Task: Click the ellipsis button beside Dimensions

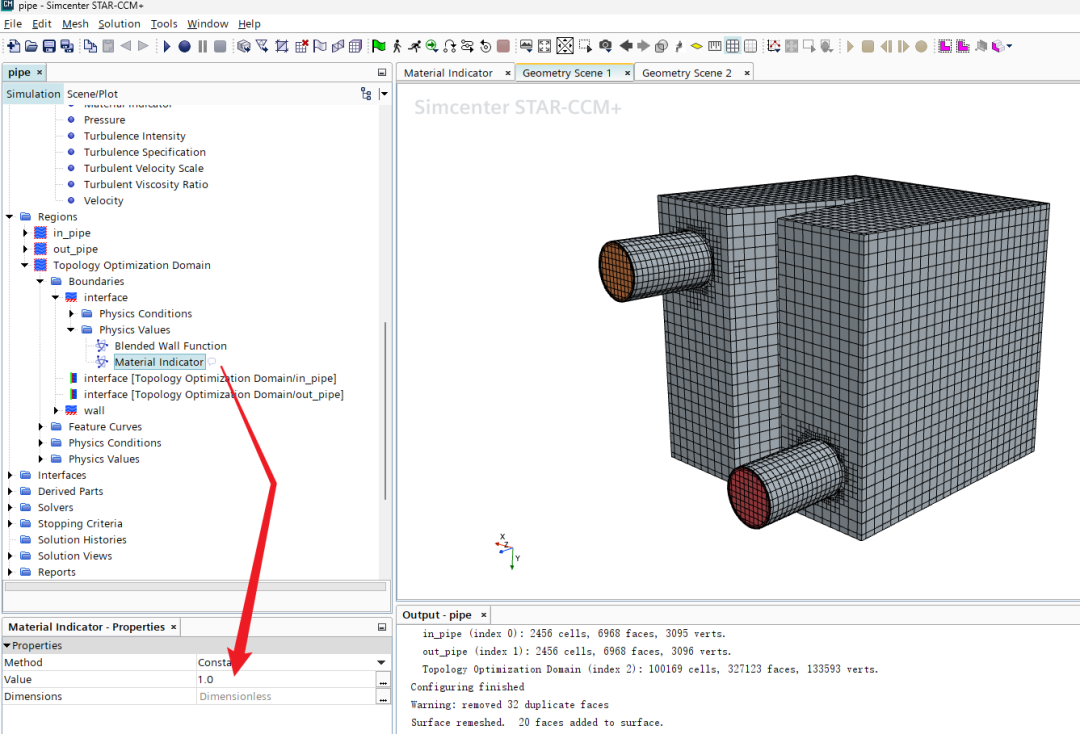Action: pyautogui.click(x=383, y=697)
